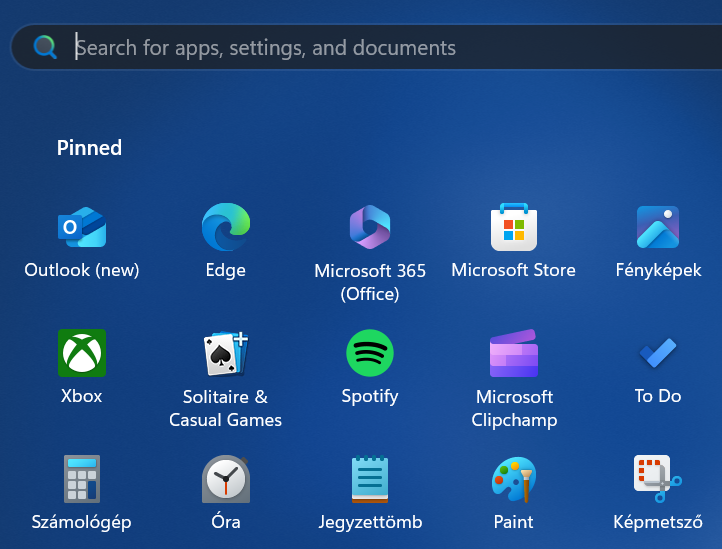
Task: Launch the Xbox app icon
Action: pyautogui.click(x=82, y=353)
